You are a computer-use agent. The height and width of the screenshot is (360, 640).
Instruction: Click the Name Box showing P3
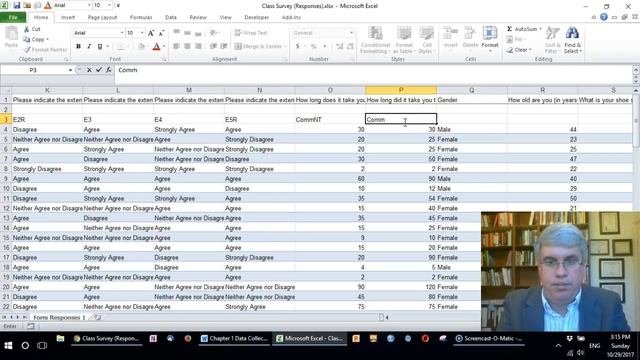[x=33, y=70]
